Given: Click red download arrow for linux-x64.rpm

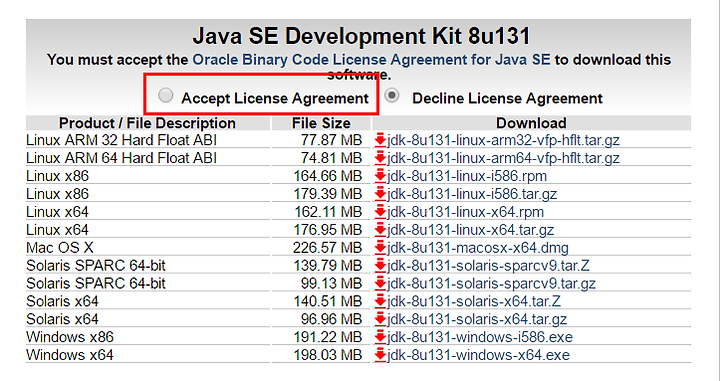Looking at the screenshot, I should 380,212.
